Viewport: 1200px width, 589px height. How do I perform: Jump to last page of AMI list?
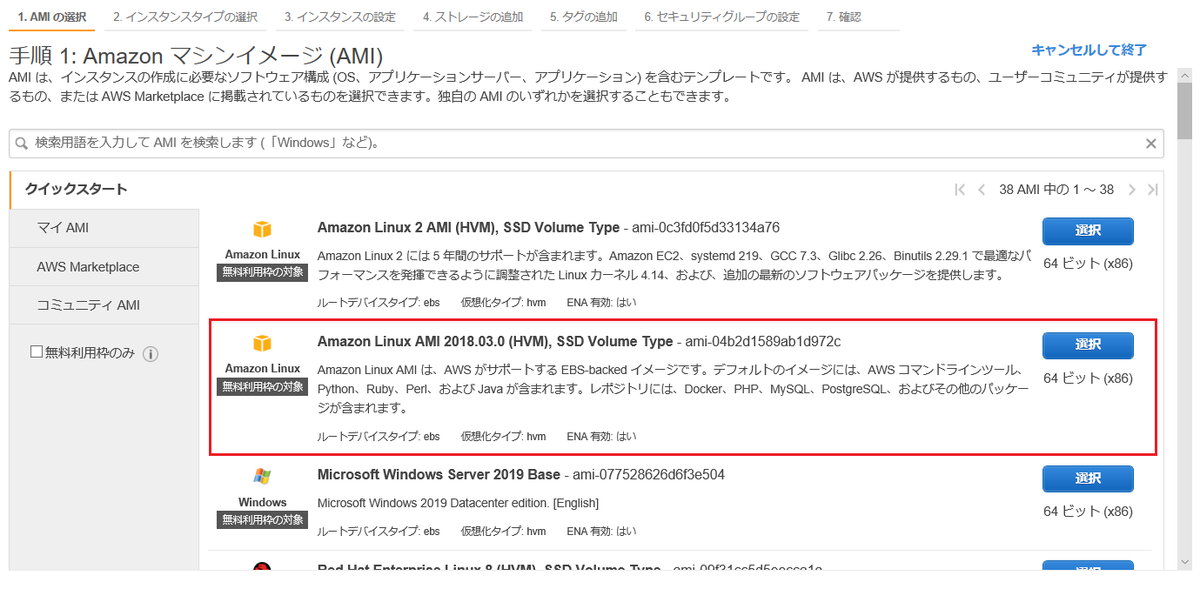click(1153, 190)
